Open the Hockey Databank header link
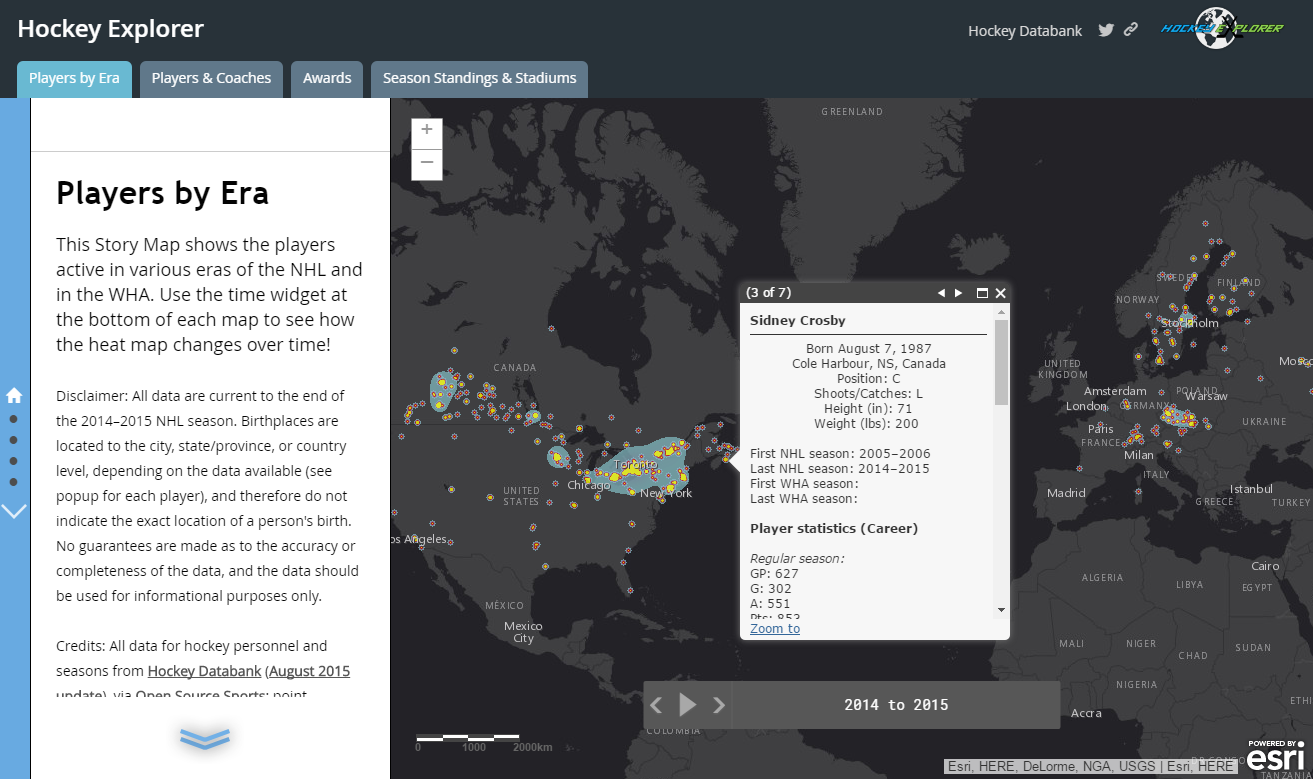The width and height of the screenshot is (1313, 779). [x=1025, y=31]
